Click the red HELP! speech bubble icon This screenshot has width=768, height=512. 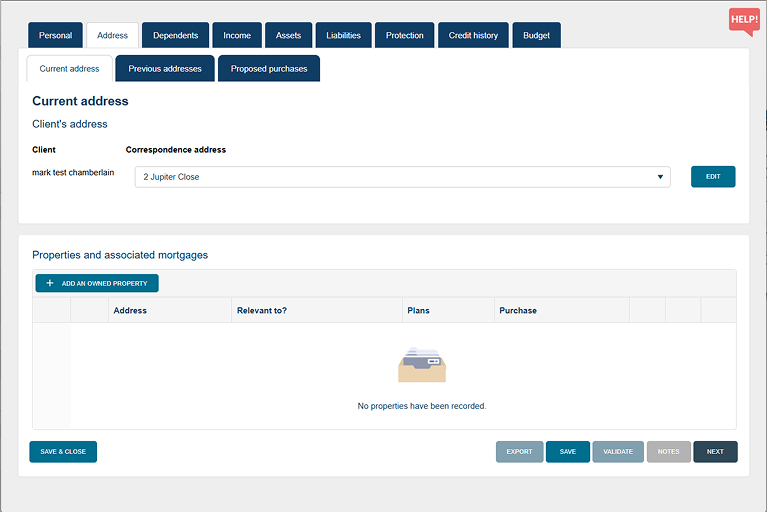point(744,22)
